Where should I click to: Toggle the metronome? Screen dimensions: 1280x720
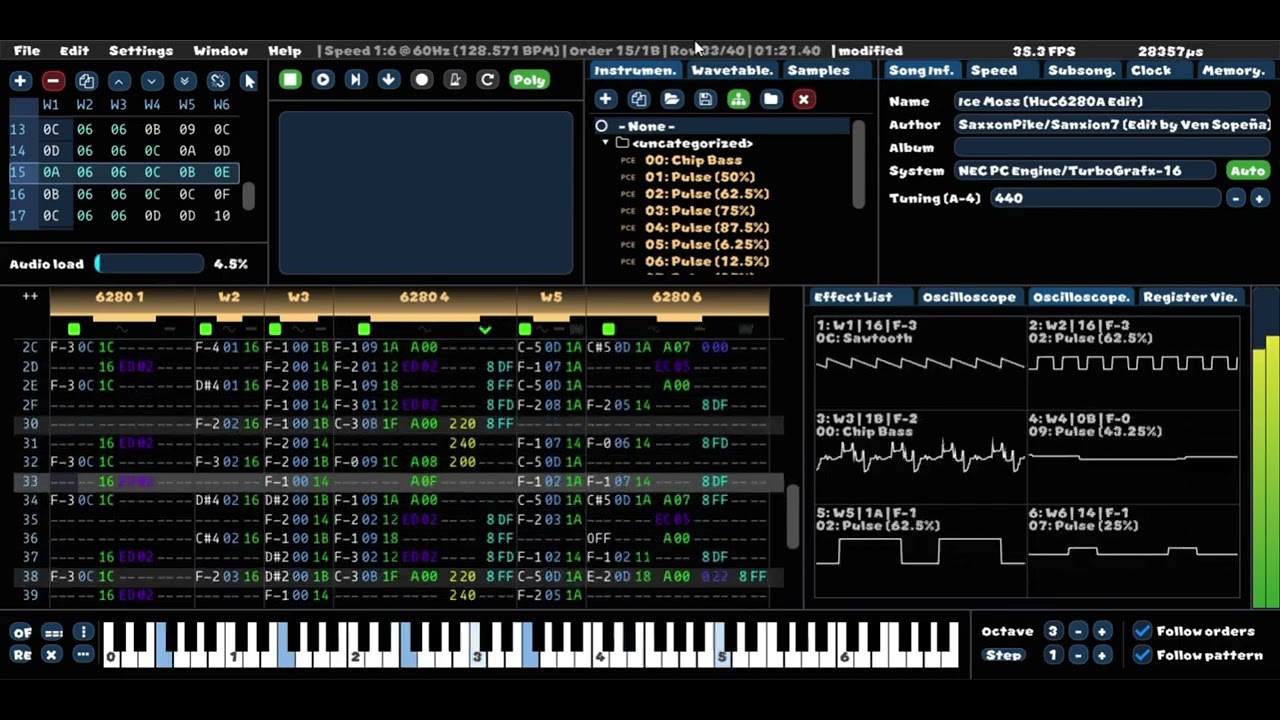[455, 79]
